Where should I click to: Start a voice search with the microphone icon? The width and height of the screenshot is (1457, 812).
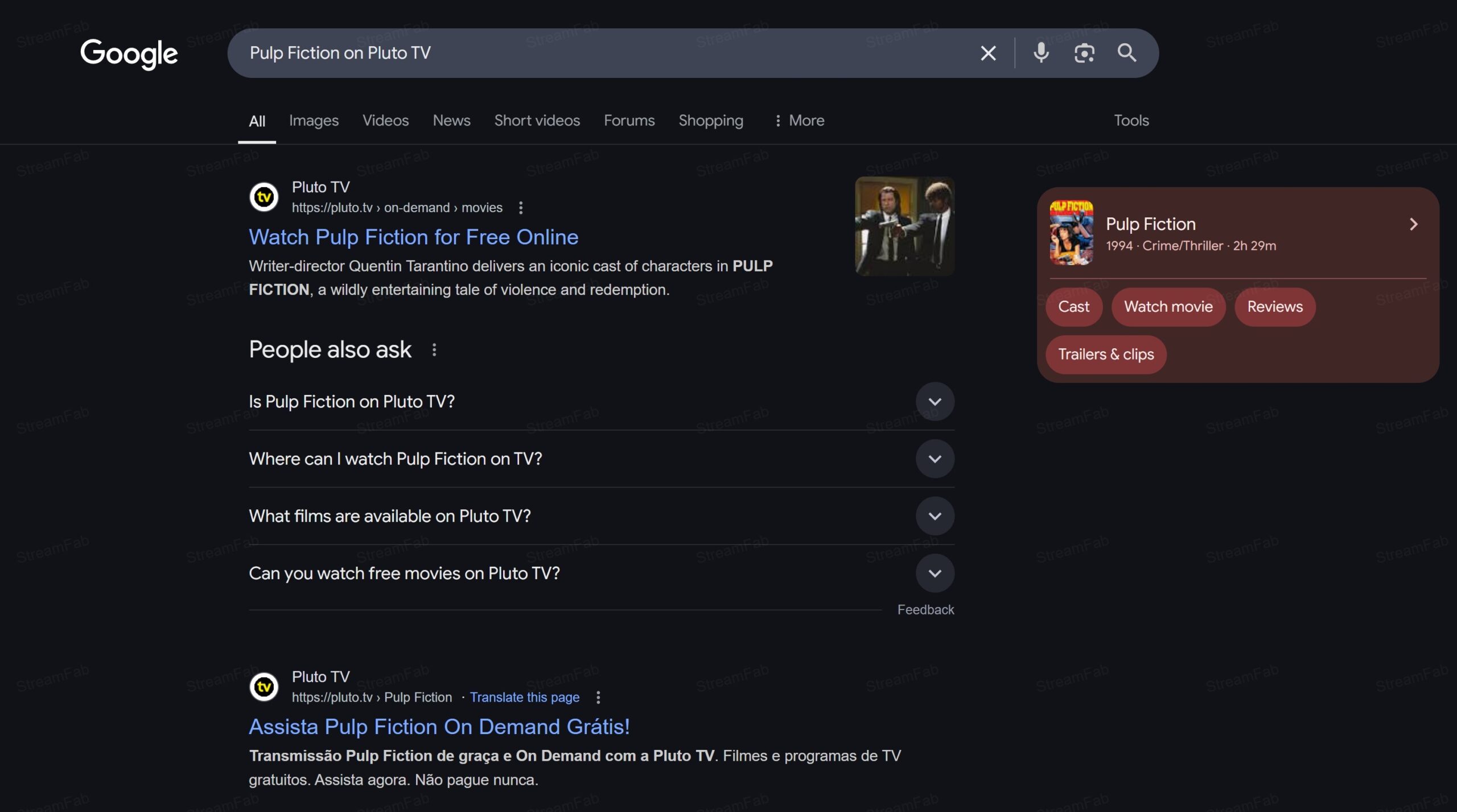1041,53
